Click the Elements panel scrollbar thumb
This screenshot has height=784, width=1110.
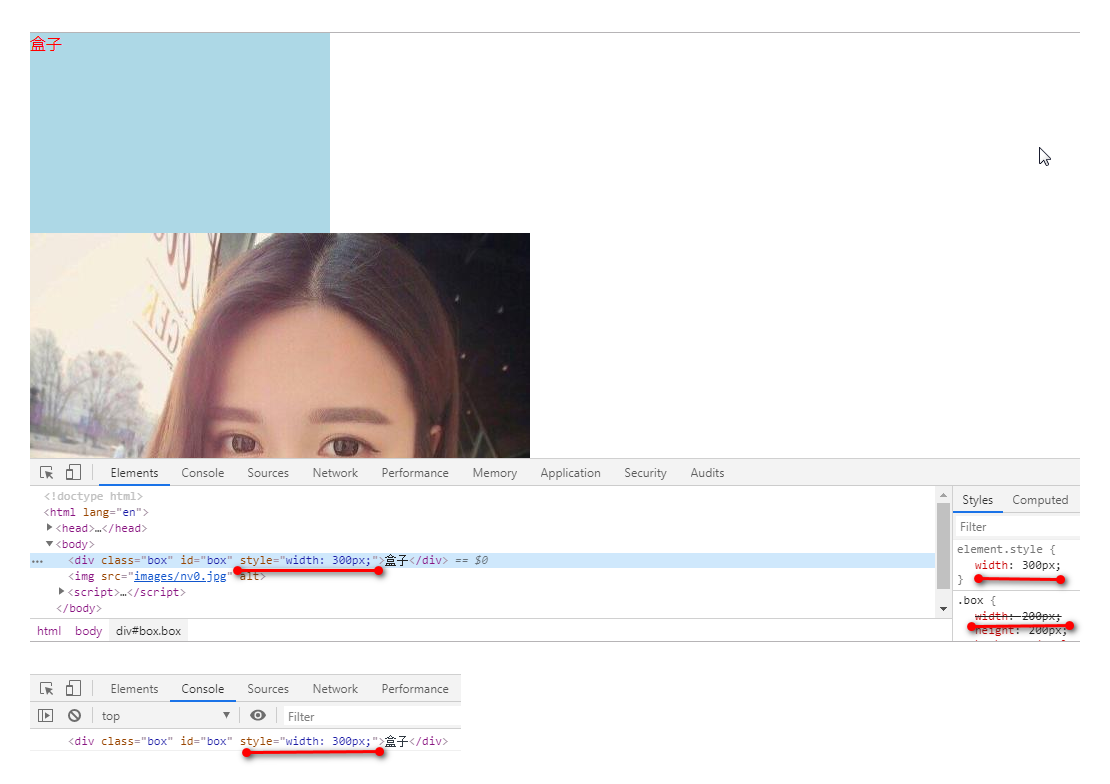943,545
